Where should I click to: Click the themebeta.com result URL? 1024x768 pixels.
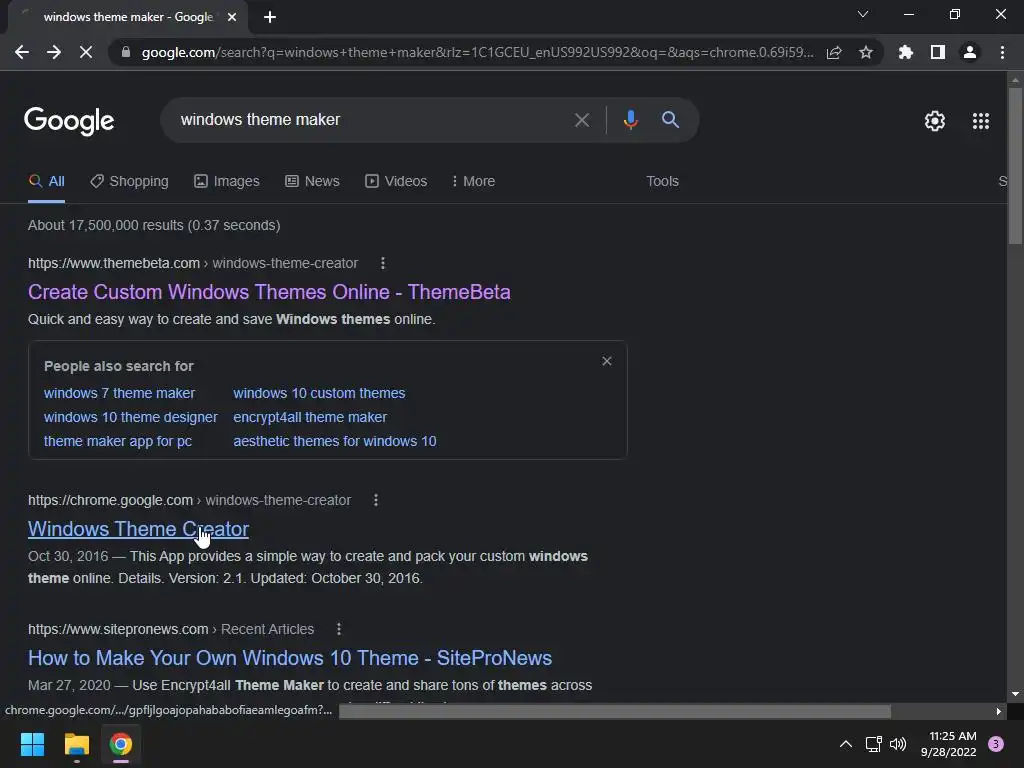193,263
